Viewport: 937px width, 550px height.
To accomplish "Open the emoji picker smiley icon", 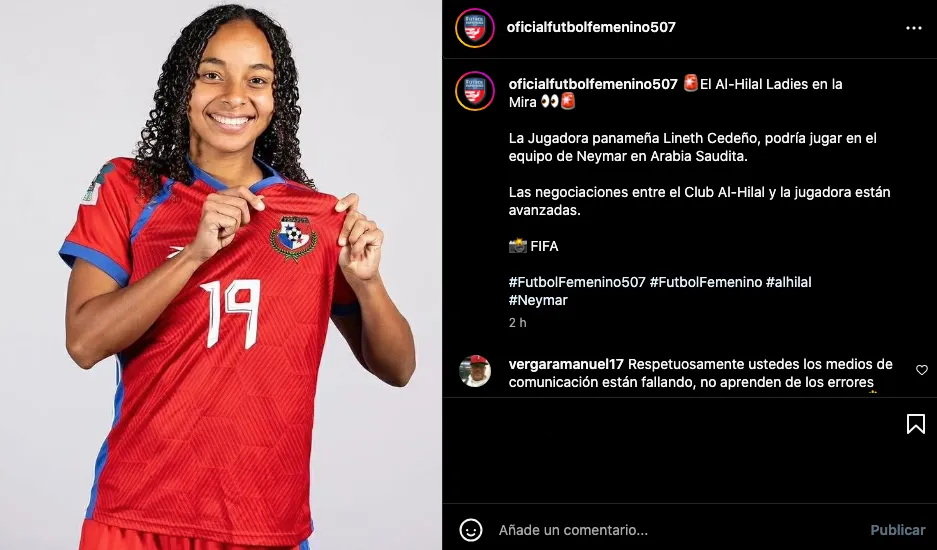I will tap(470, 530).
